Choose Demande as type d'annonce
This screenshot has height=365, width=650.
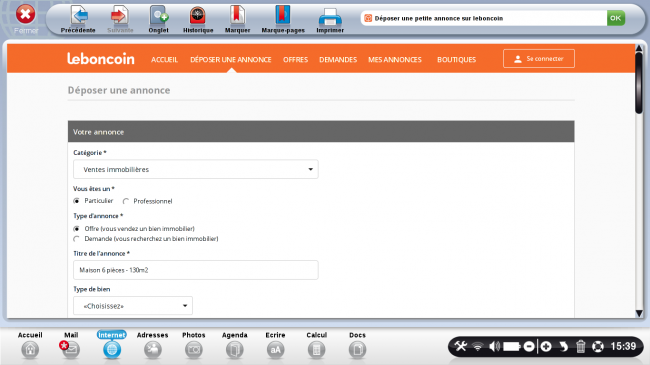[x=76, y=239]
